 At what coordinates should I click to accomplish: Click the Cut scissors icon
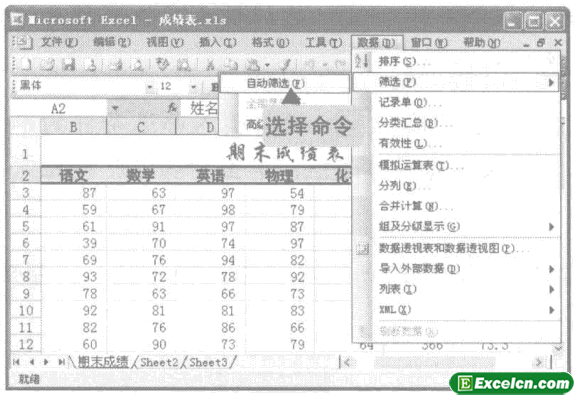pyautogui.click(x=210, y=65)
